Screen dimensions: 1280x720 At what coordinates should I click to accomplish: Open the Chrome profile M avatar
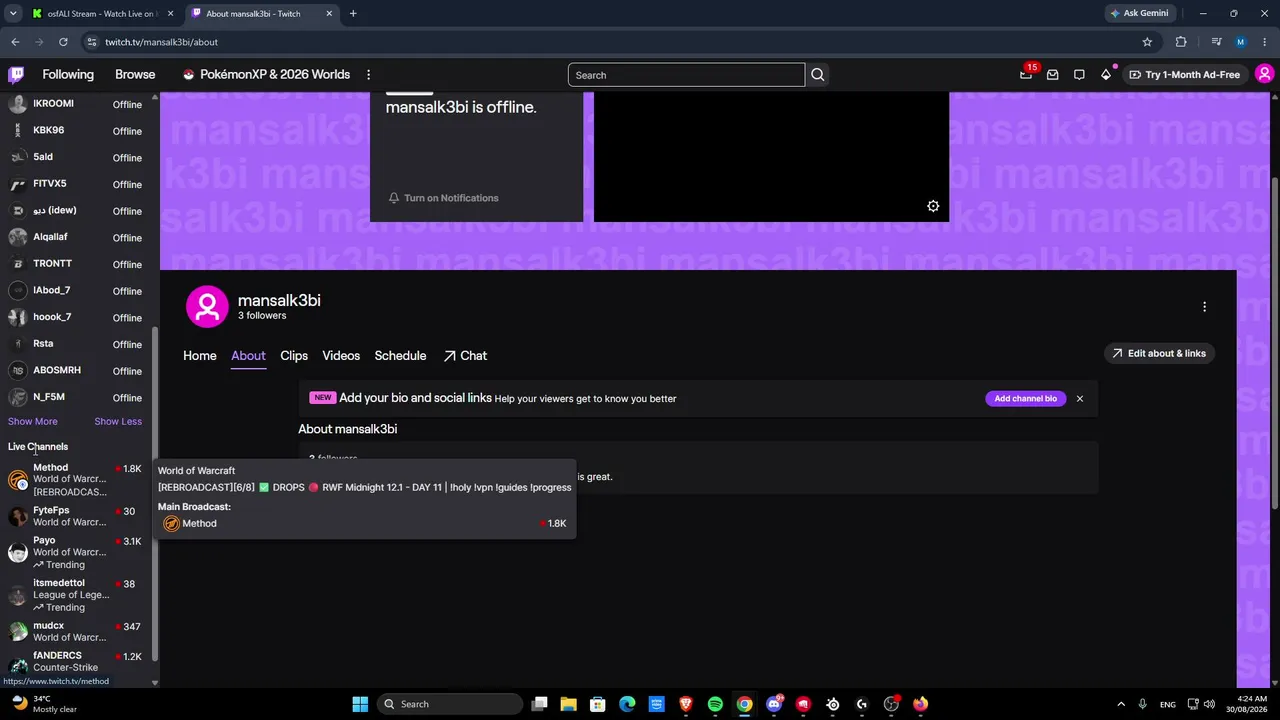1241,42
